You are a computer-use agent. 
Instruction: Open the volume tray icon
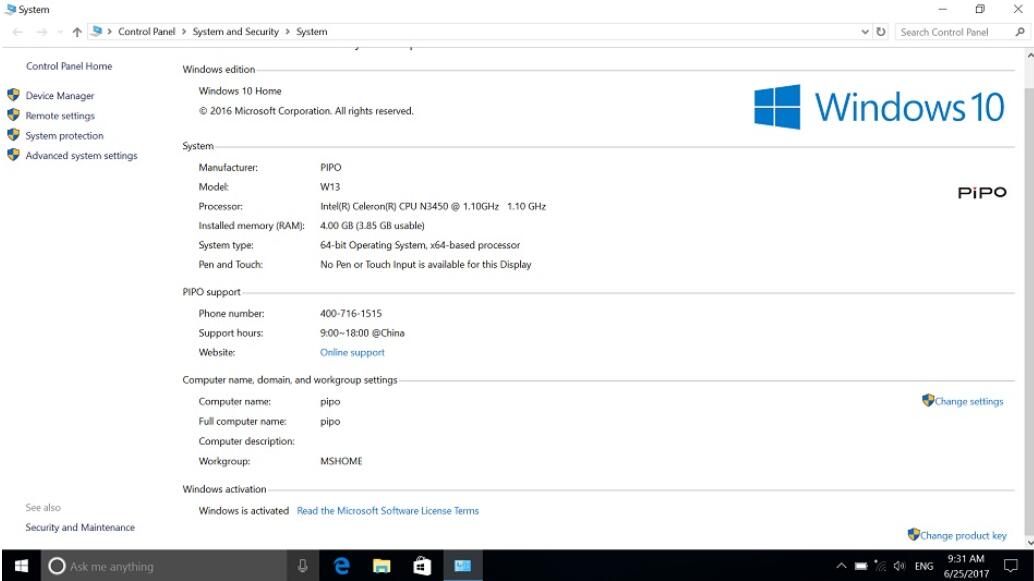[899, 566]
